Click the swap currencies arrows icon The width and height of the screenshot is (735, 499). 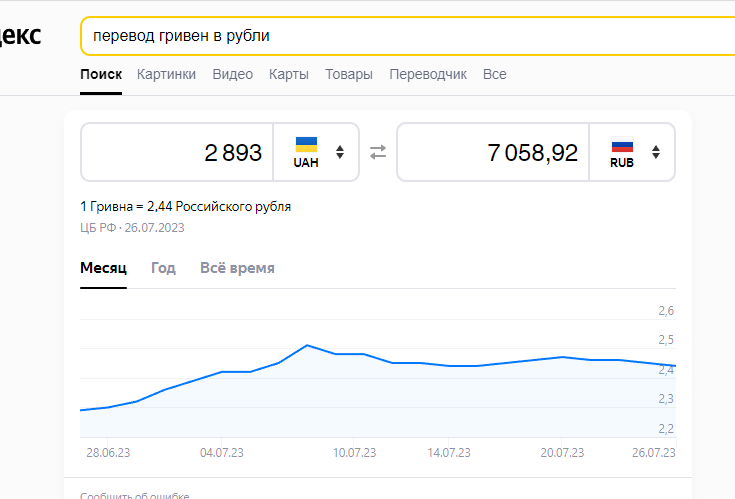pos(378,152)
